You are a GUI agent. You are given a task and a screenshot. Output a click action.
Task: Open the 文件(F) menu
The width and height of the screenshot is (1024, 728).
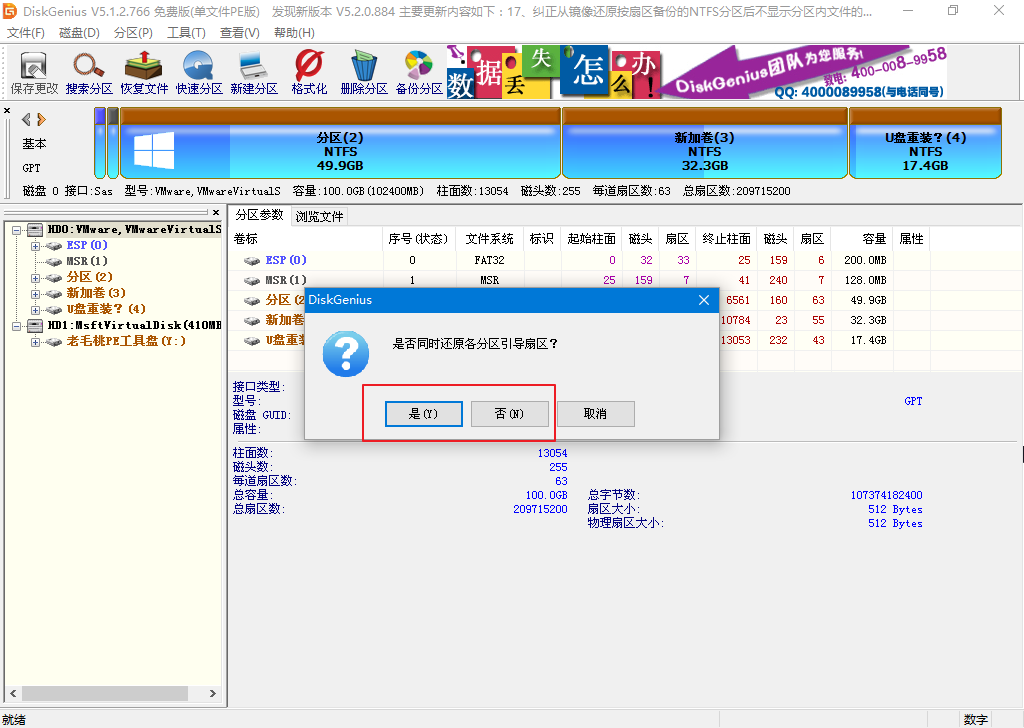[x=25, y=33]
